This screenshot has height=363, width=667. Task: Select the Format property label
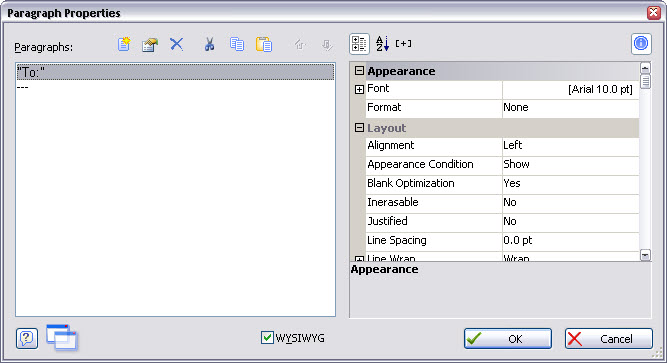click(x=384, y=107)
